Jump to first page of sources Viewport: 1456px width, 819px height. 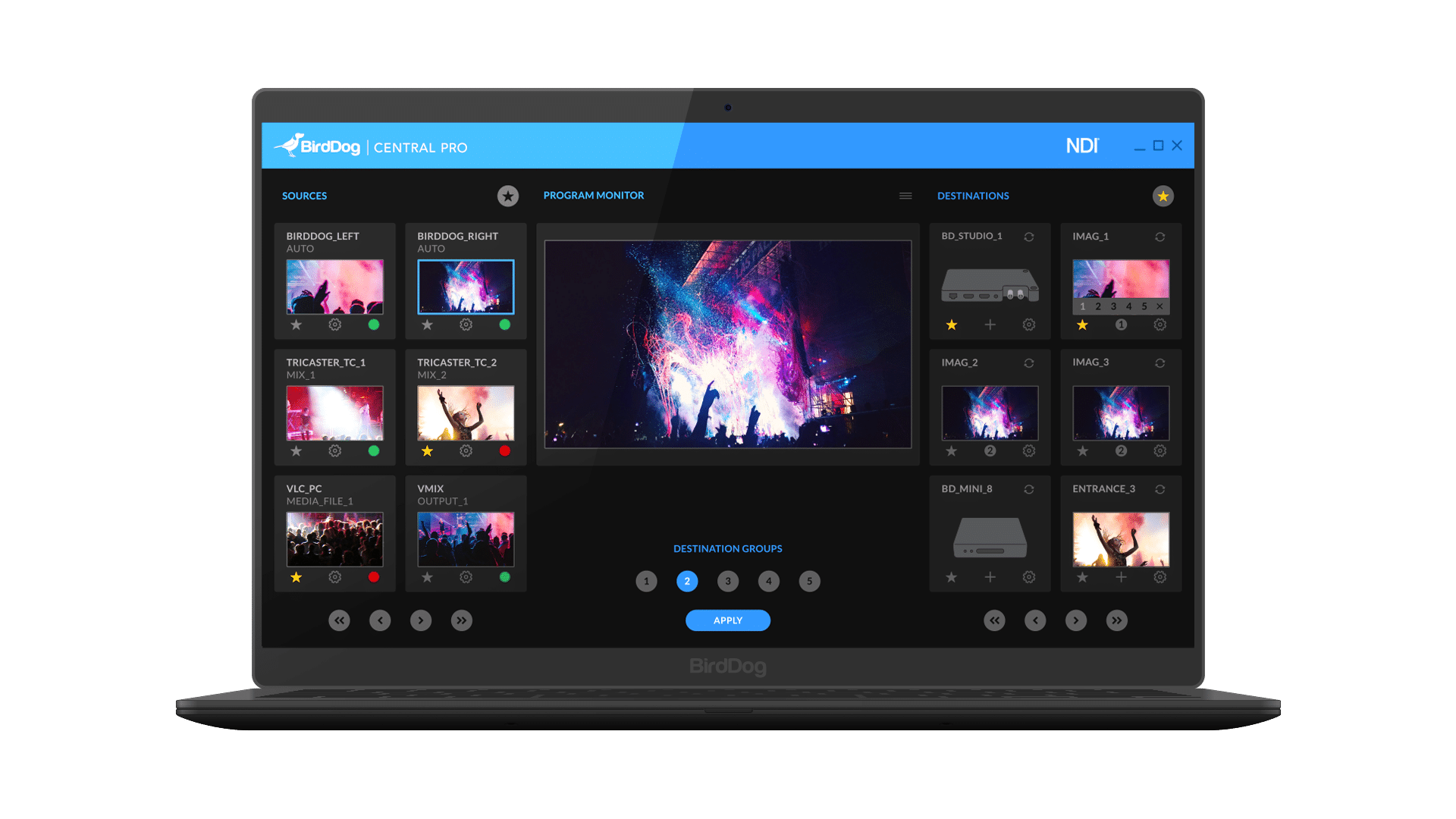(x=340, y=620)
